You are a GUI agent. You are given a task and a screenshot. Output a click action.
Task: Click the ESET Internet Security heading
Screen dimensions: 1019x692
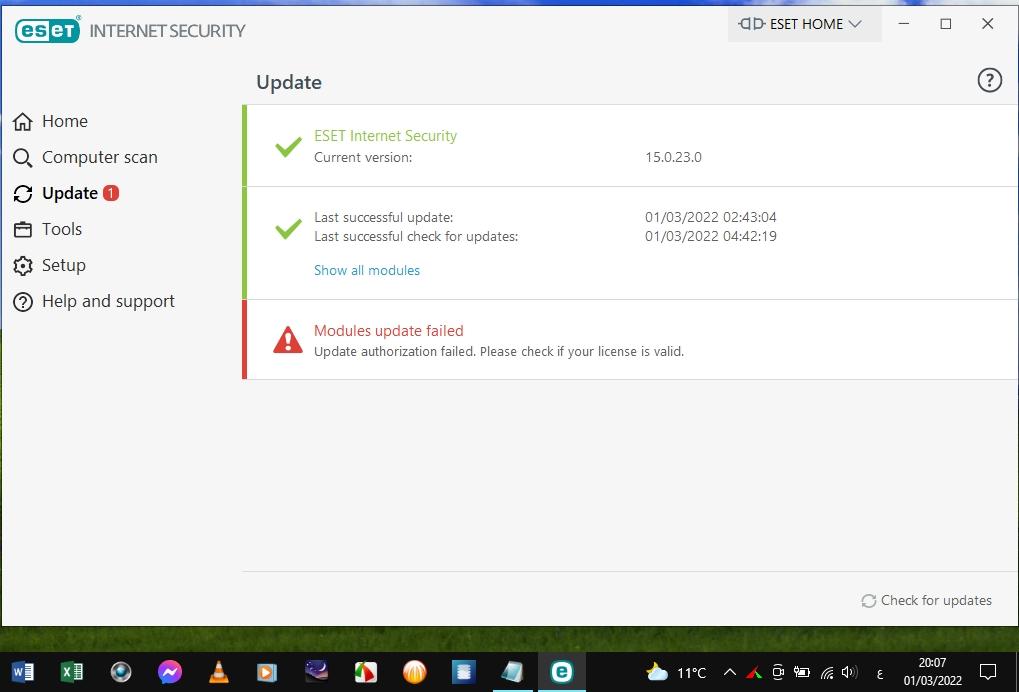pyautogui.click(x=385, y=136)
